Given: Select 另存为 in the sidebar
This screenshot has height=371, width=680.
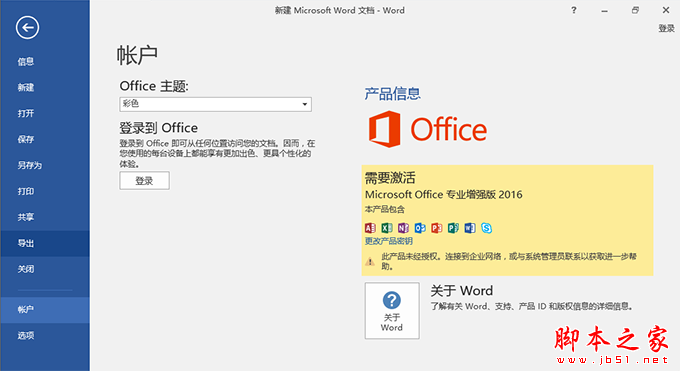Looking at the screenshot, I should click(45, 165).
